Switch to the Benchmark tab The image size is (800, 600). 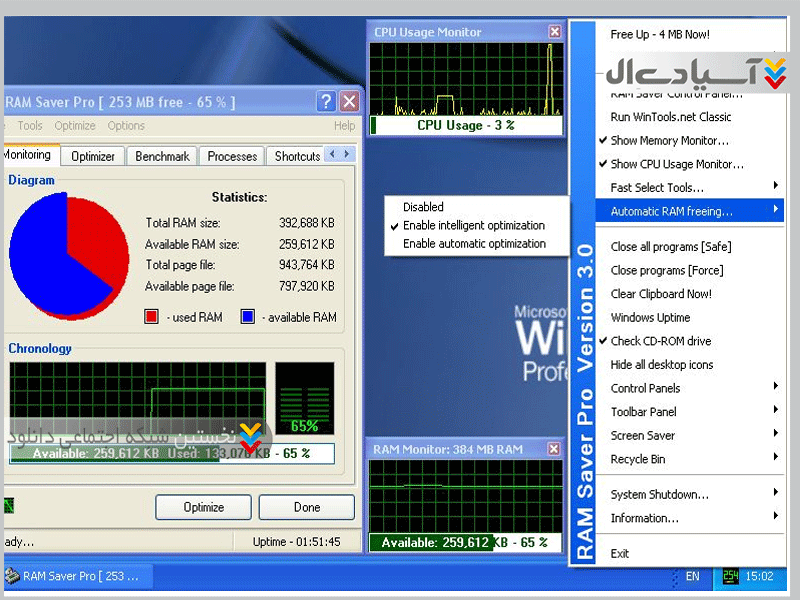(x=162, y=156)
